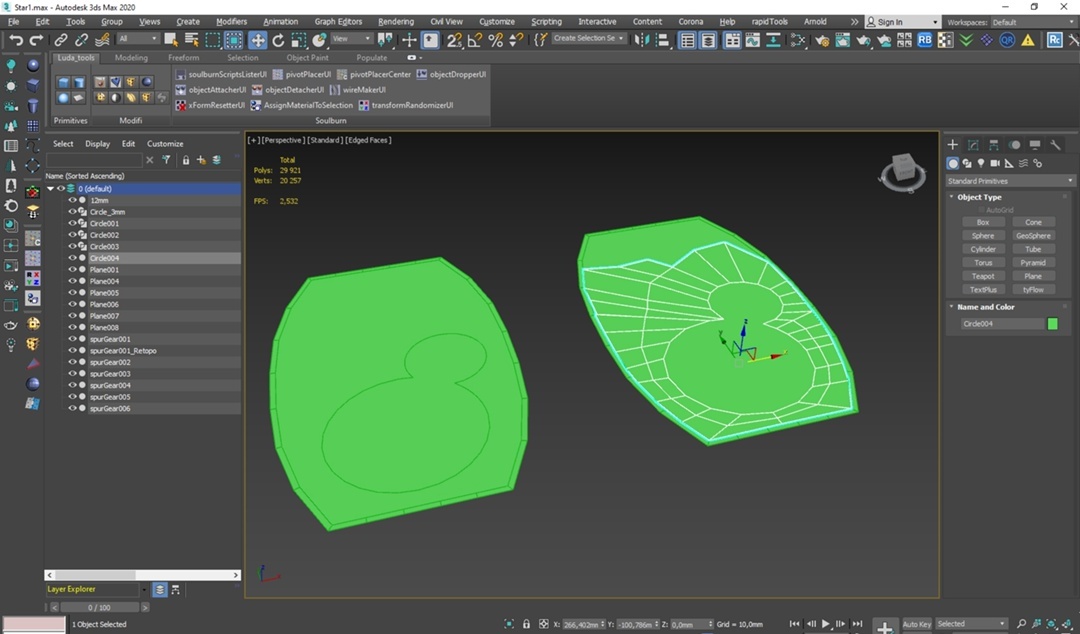Click the Redo arrow in main toolbar

coord(36,40)
